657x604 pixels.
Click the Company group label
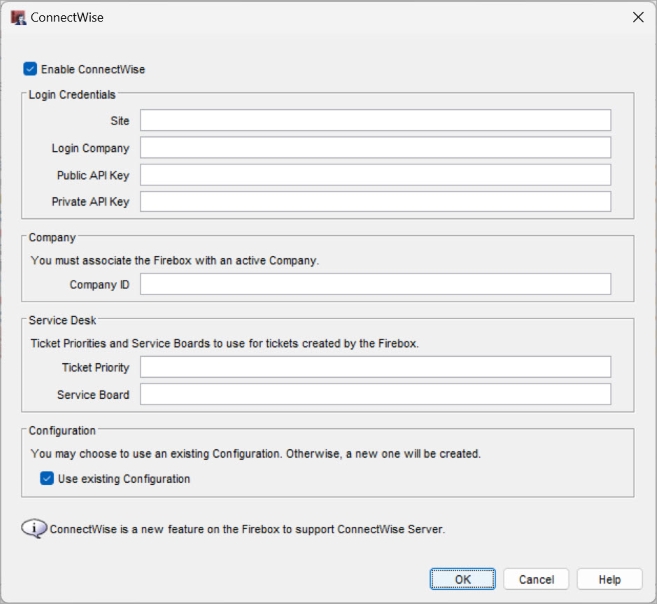click(52, 237)
